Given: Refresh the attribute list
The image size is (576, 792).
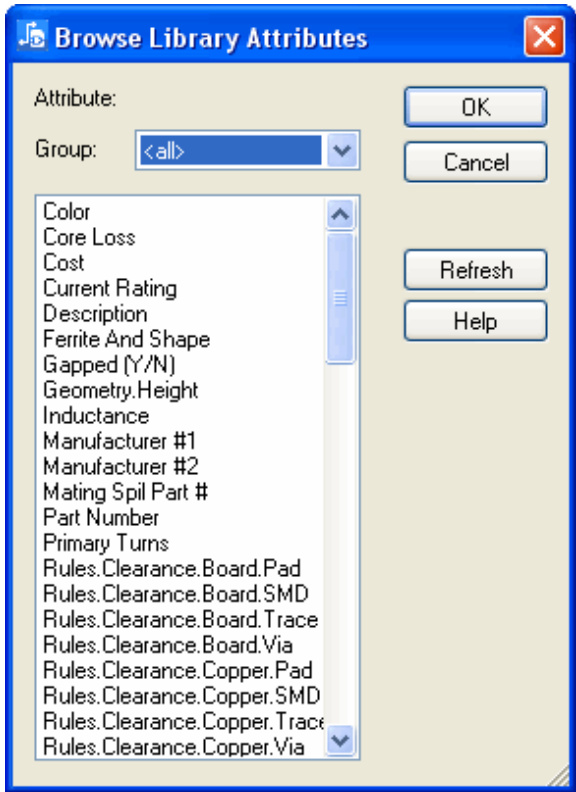Looking at the screenshot, I should [475, 270].
